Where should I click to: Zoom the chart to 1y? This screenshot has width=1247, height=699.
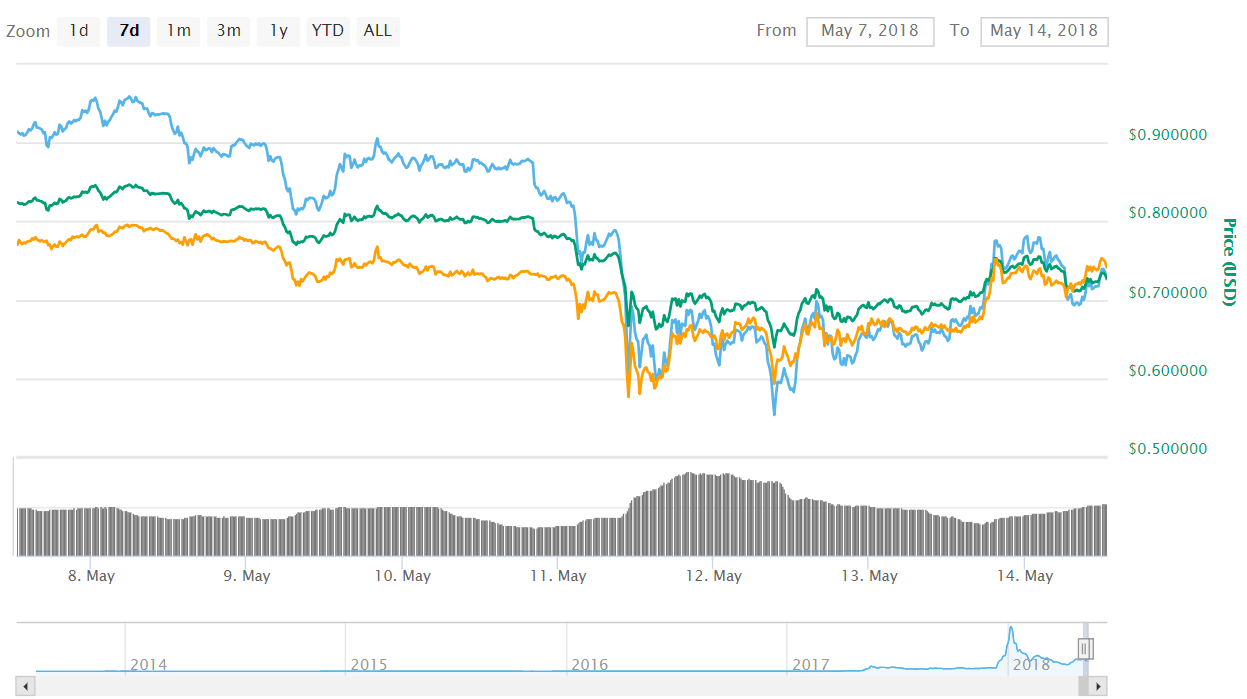(278, 31)
